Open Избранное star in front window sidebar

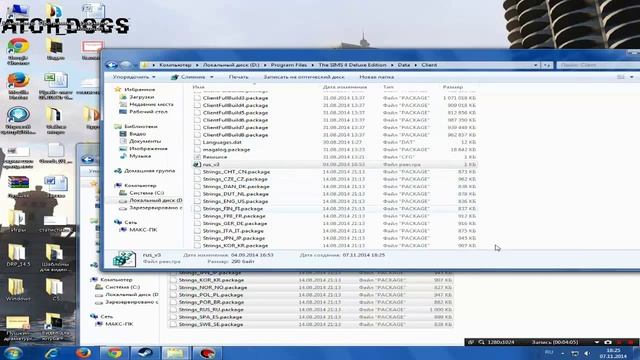[118, 89]
